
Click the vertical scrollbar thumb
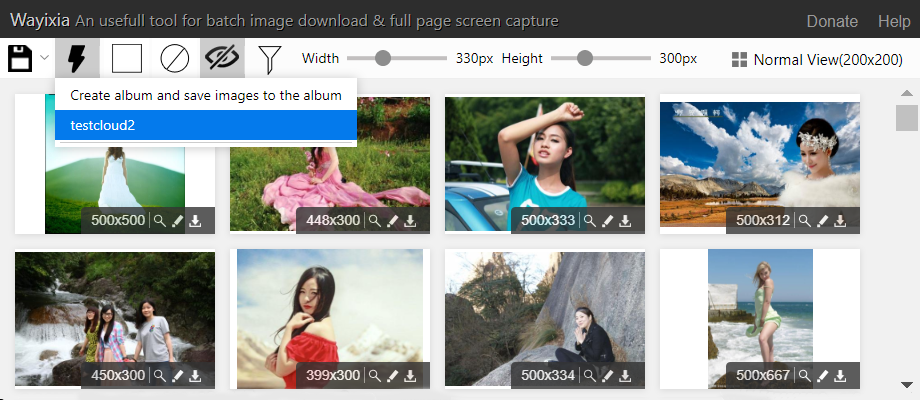pos(907,117)
